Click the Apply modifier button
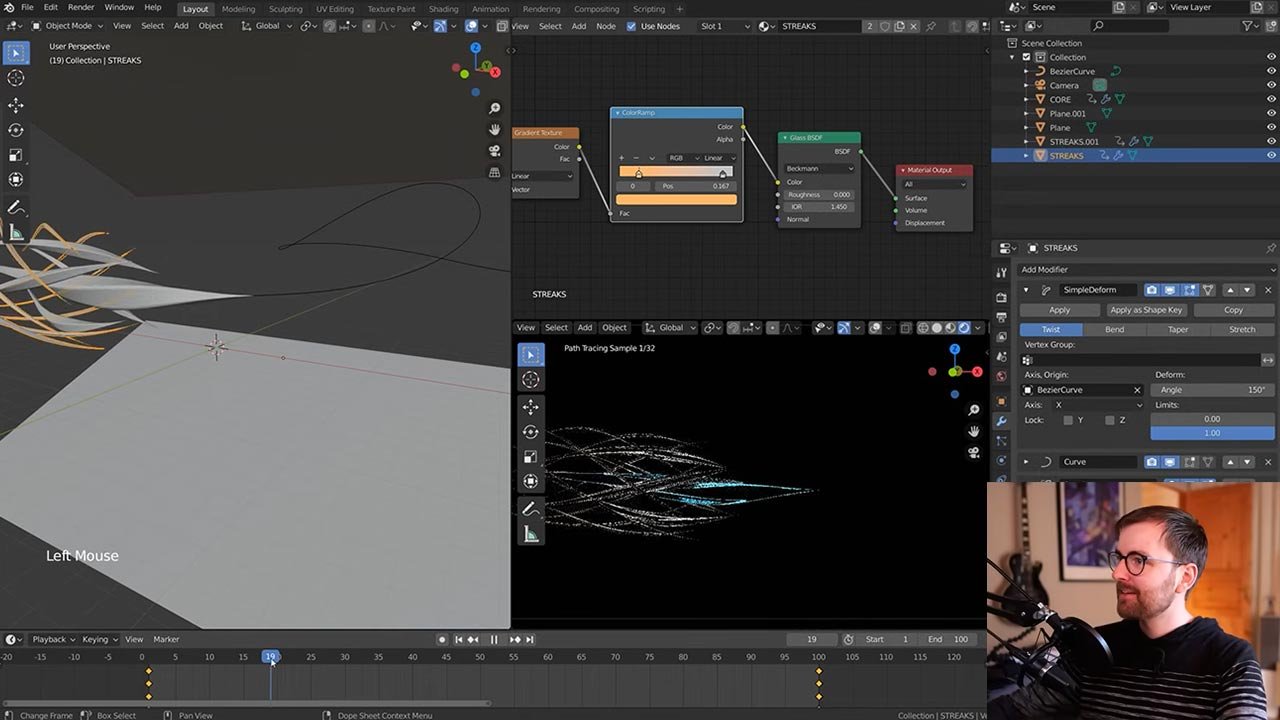The height and width of the screenshot is (720, 1280). 1059,310
